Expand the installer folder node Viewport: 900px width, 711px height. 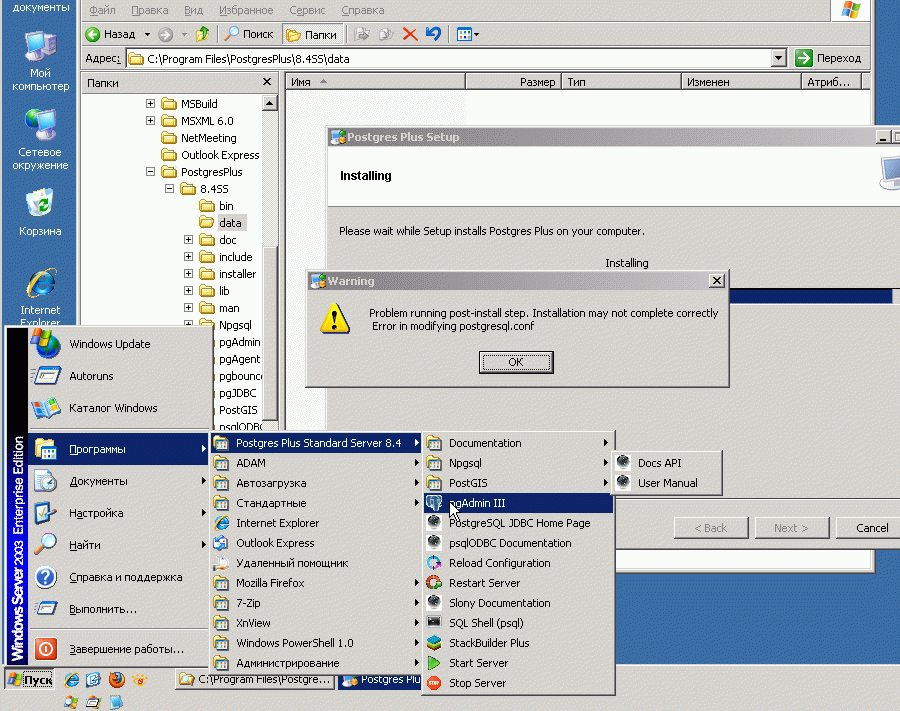188,274
